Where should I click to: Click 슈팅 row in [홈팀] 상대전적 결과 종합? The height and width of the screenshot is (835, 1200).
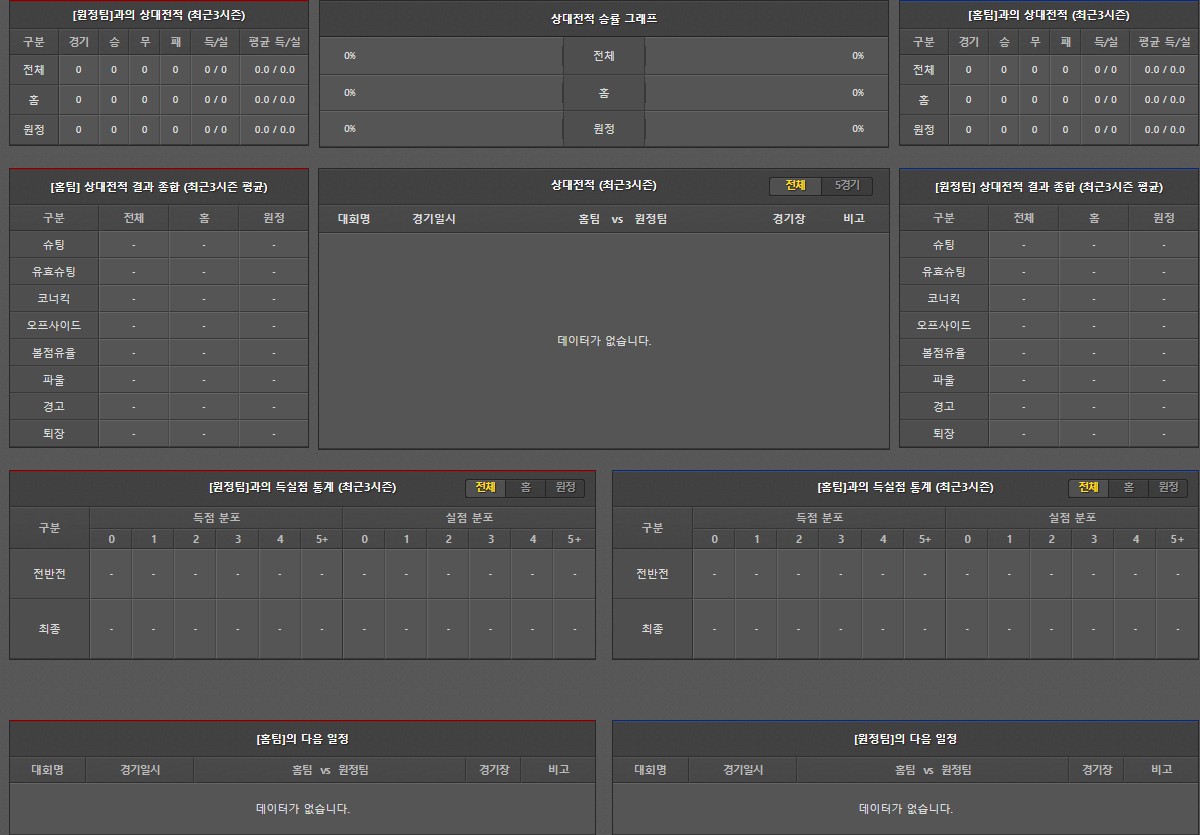pyautogui.click(x=54, y=245)
